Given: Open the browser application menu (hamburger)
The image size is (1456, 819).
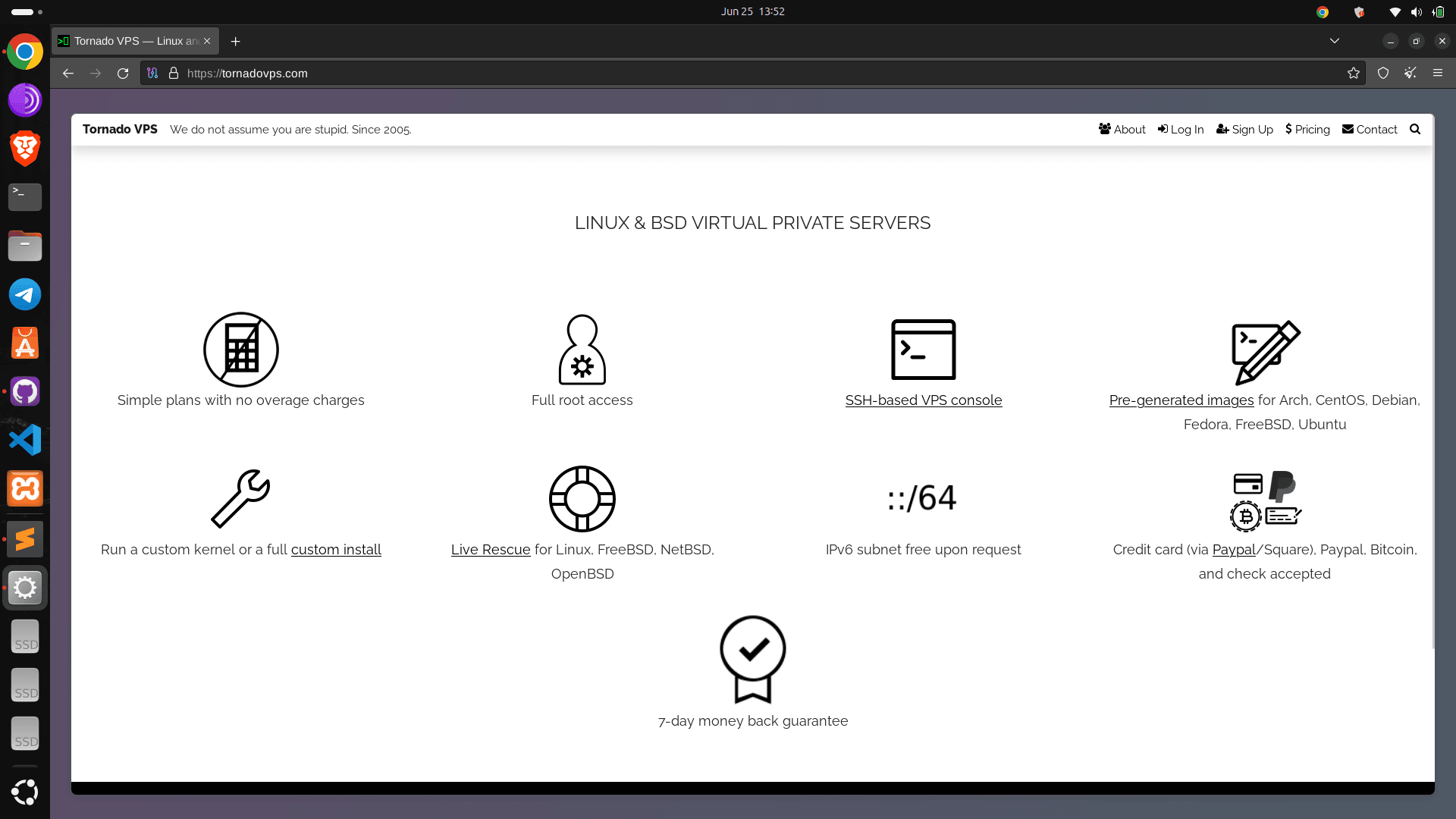Looking at the screenshot, I should (1438, 73).
